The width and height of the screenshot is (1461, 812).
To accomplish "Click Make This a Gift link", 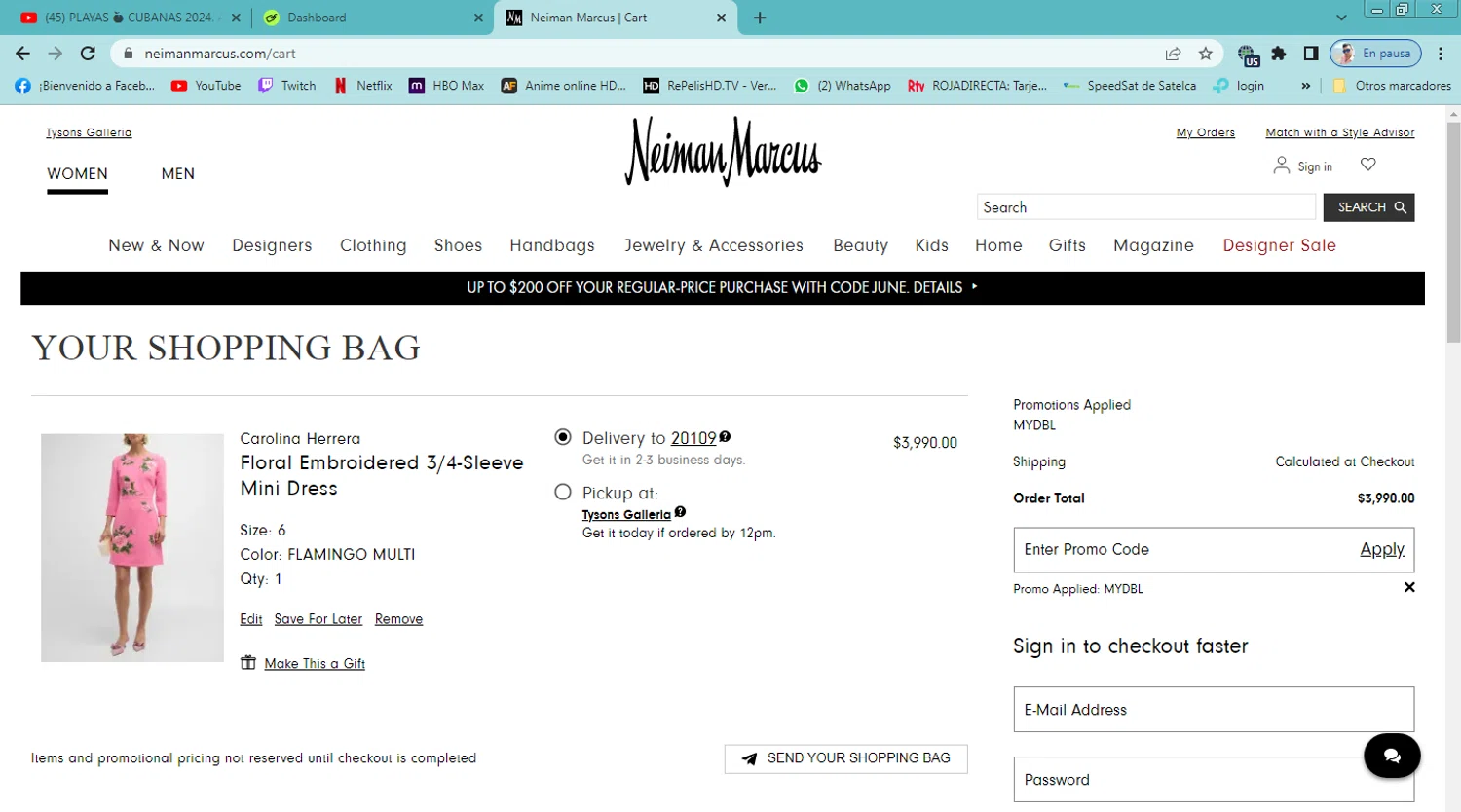I will [315, 663].
